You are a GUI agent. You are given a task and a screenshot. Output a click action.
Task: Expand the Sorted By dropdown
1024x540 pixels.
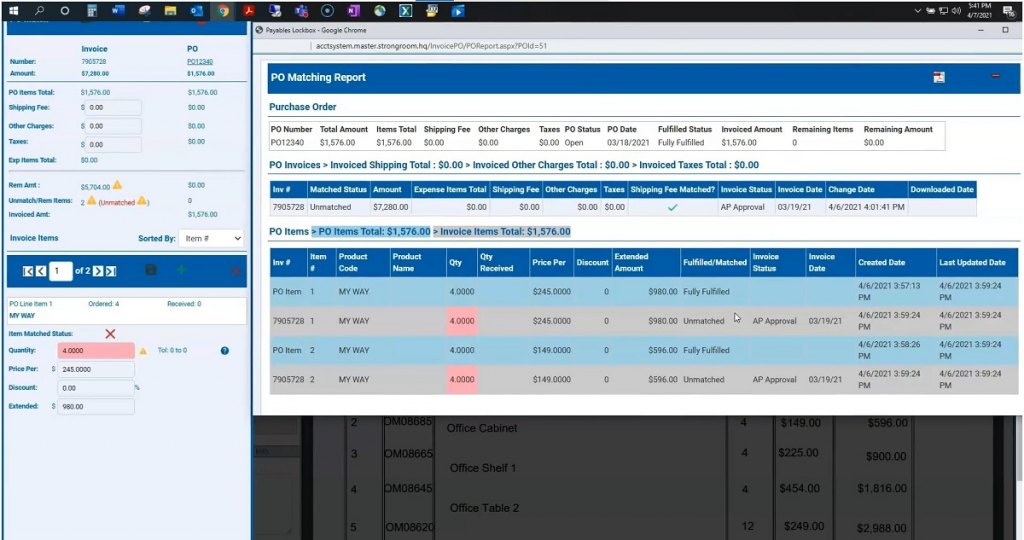click(x=211, y=238)
